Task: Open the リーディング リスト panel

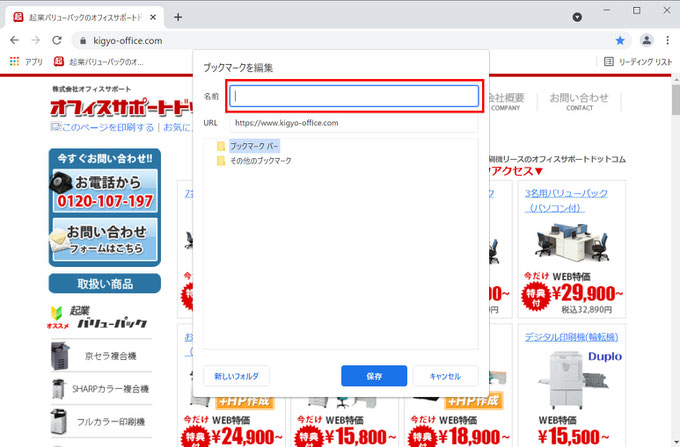Action: pyautogui.click(x=638, y=62)
